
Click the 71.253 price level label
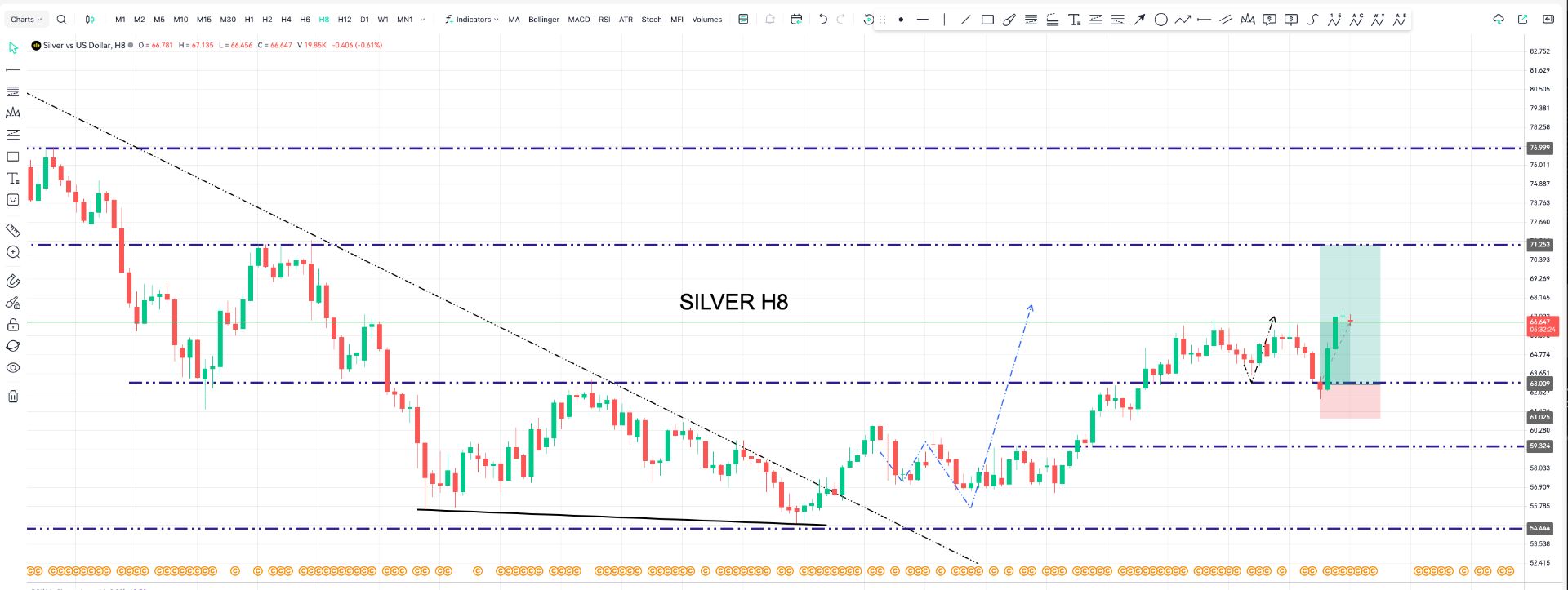pyautogui.click(x=1539, y=245)
